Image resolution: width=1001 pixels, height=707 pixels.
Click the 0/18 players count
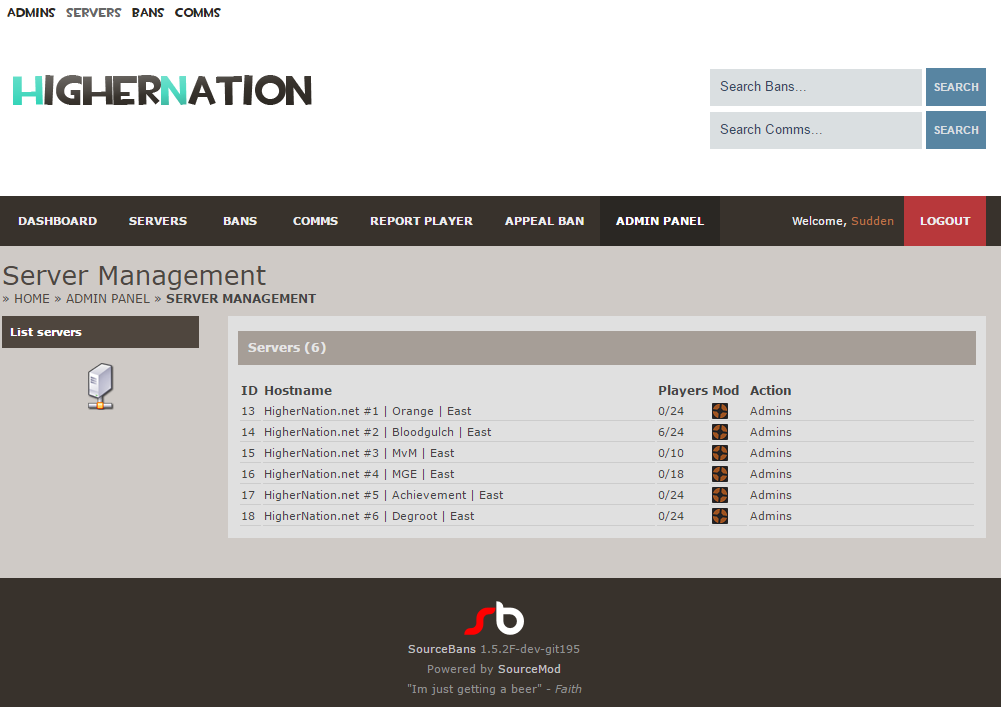tap(671, 475)
